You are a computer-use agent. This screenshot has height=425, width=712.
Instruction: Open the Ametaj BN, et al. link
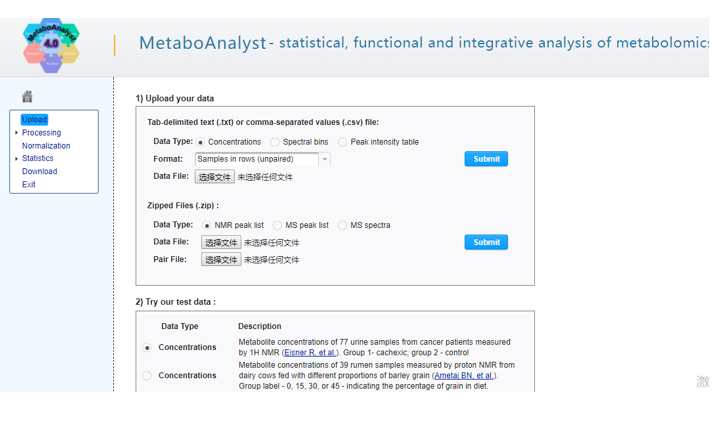point(464,376)
